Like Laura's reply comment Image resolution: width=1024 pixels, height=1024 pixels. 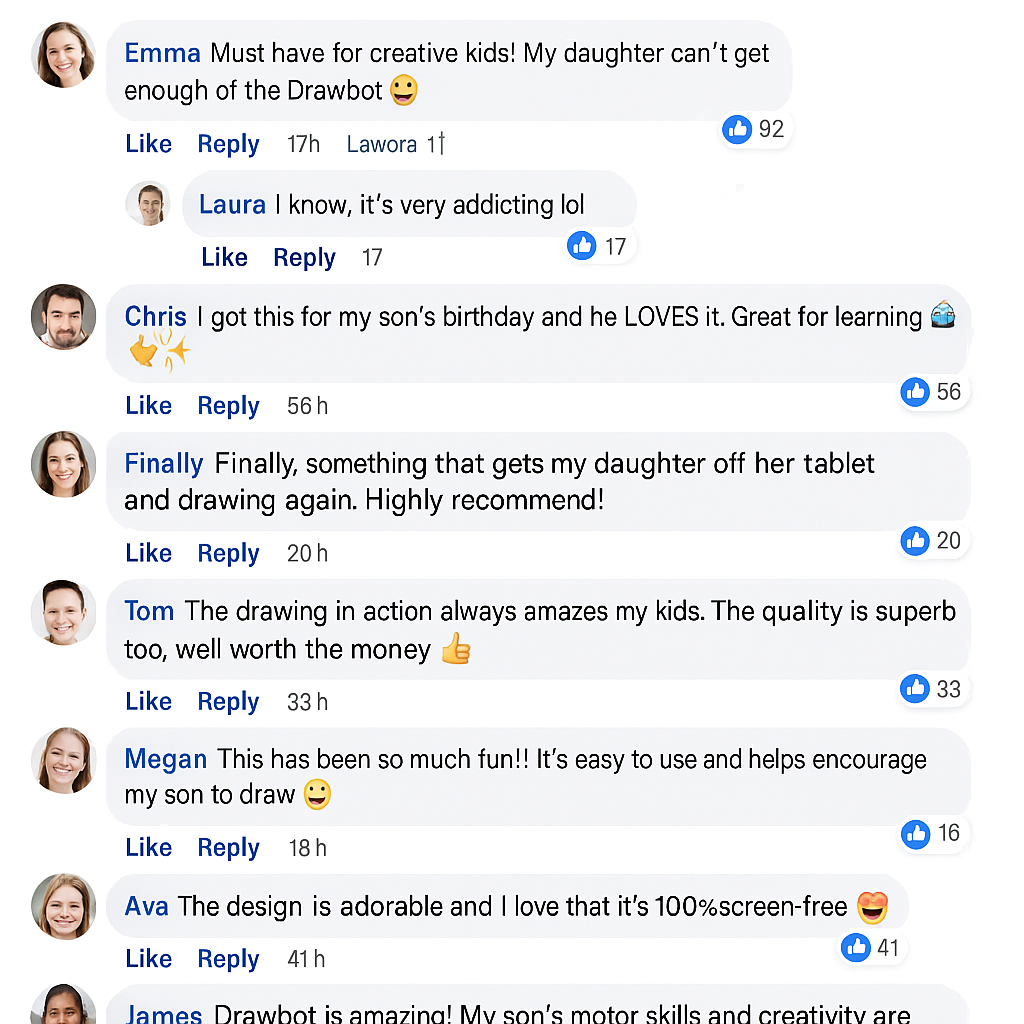224,257
